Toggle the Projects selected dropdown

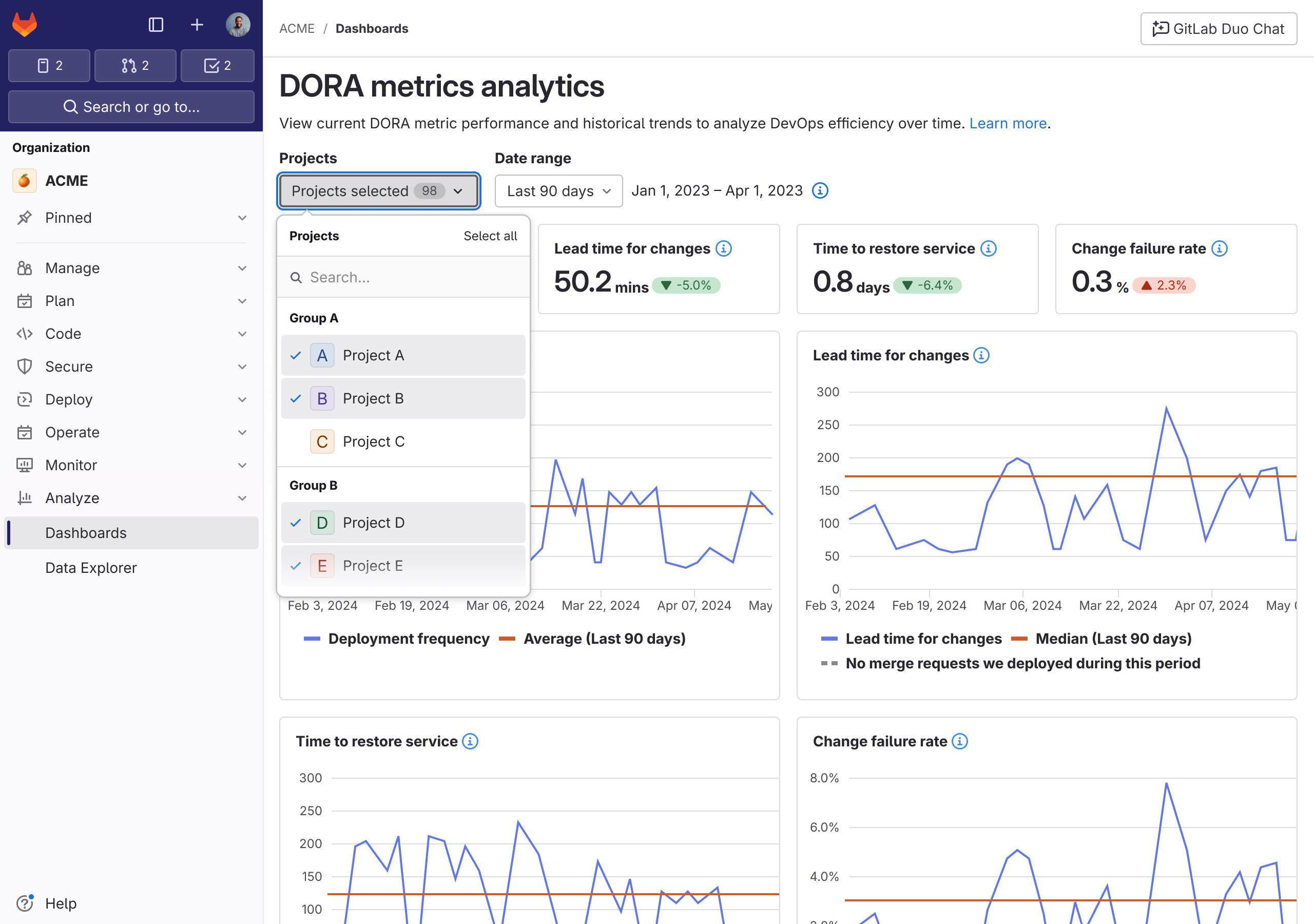coord(378,190)
